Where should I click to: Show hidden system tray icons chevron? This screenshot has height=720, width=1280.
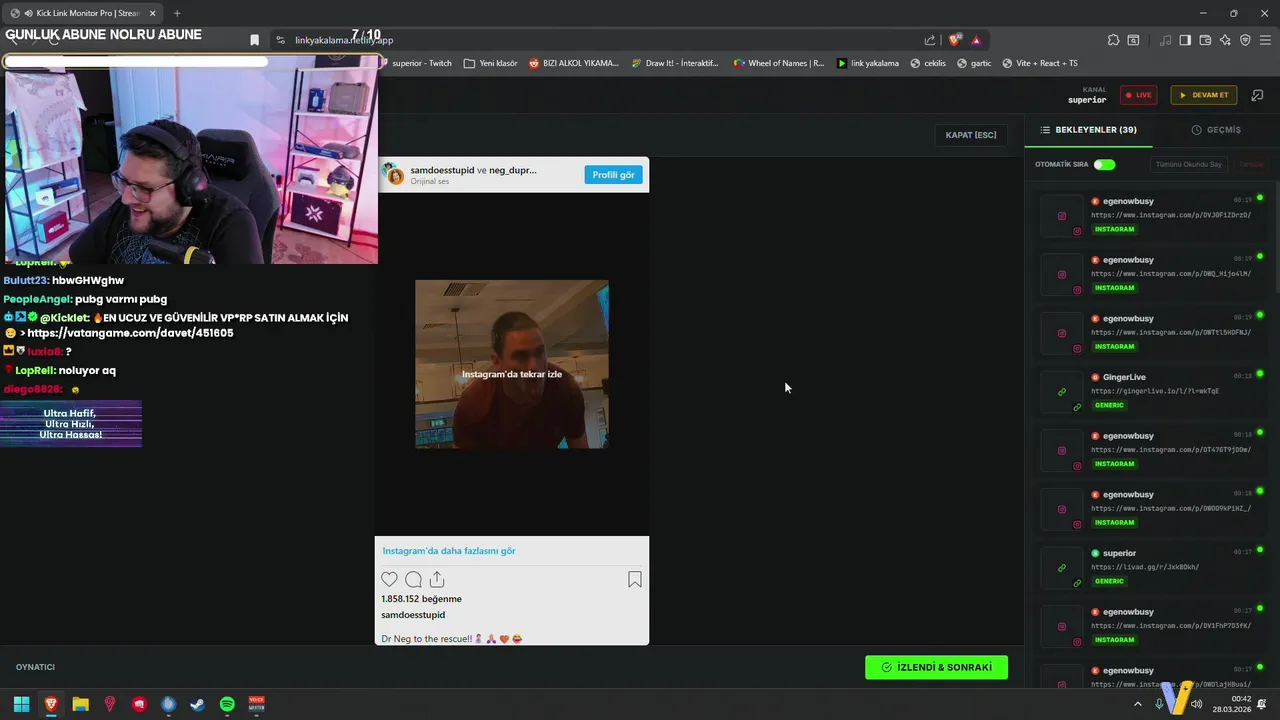[1137, 704]
